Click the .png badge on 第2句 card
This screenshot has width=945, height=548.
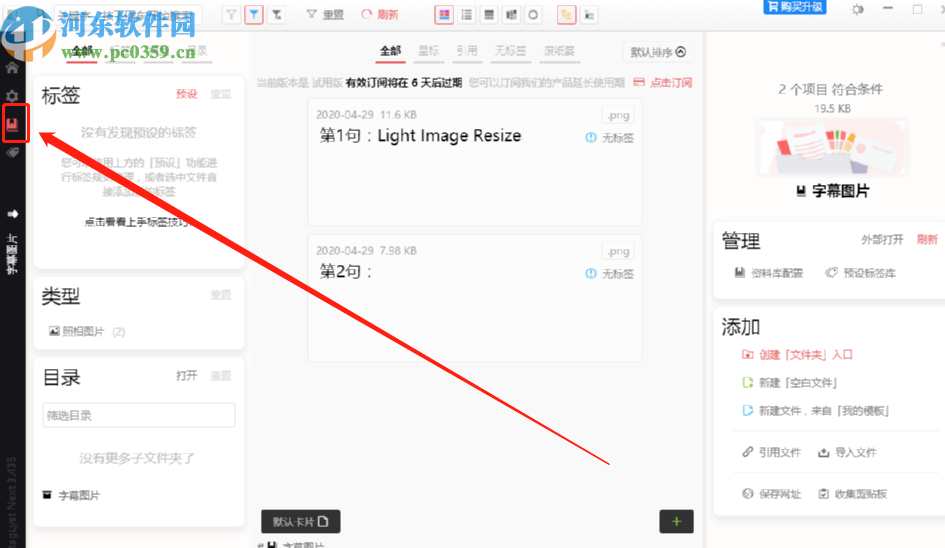tap(618, 251)
